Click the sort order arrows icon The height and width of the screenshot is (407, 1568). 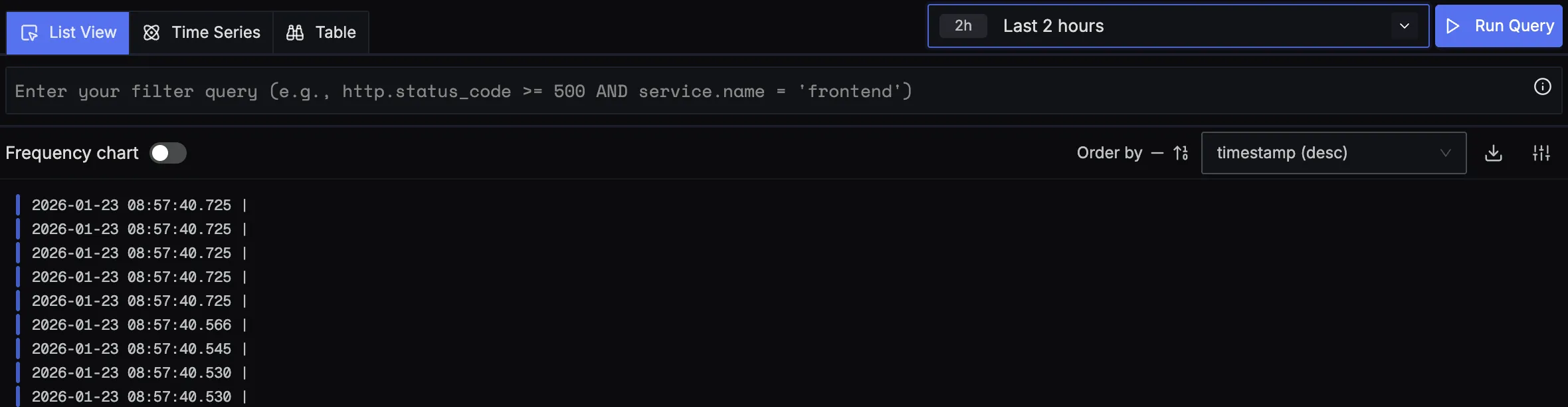coord(1181,153)
